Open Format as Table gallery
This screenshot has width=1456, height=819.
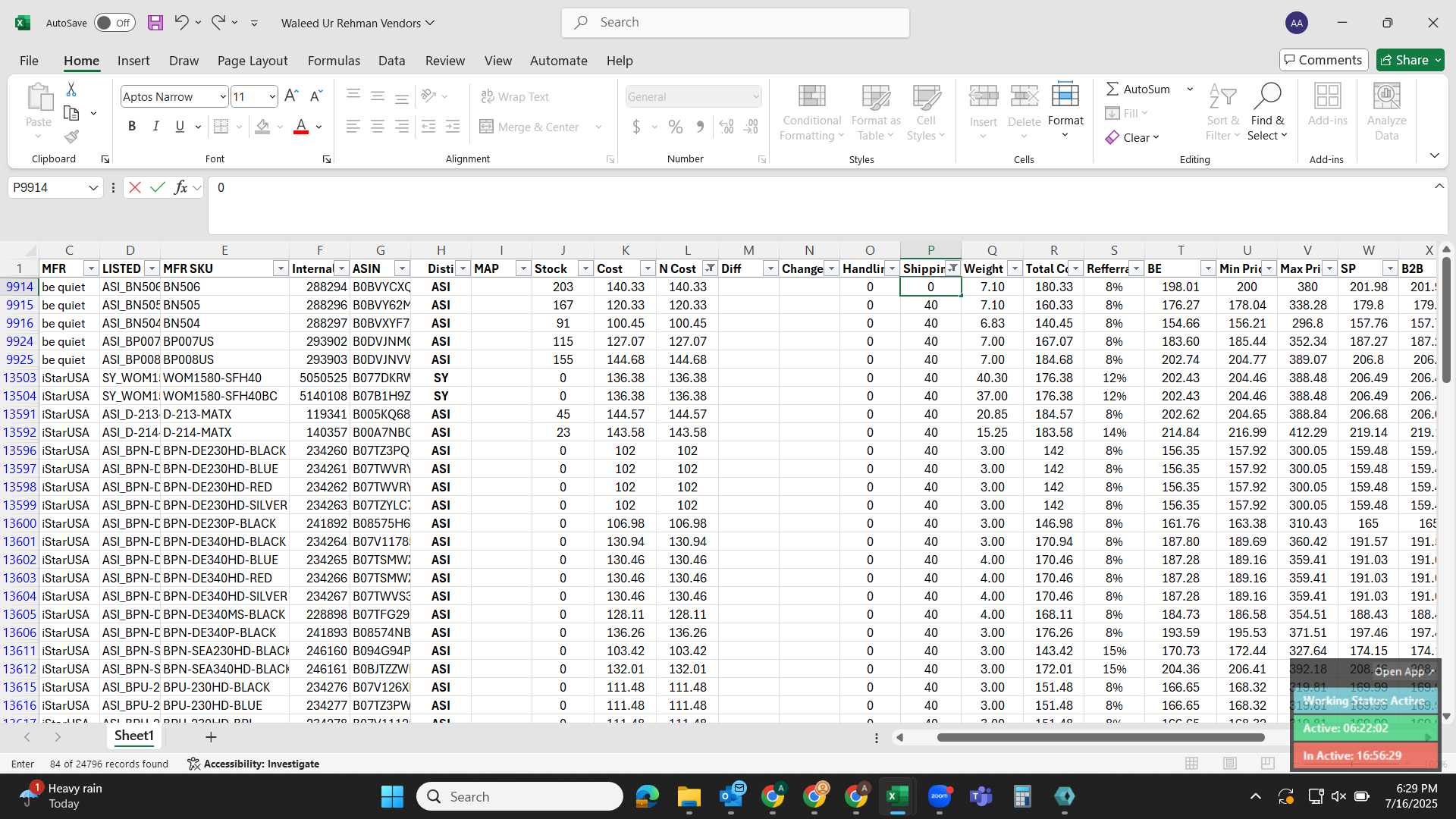point(876,112)
